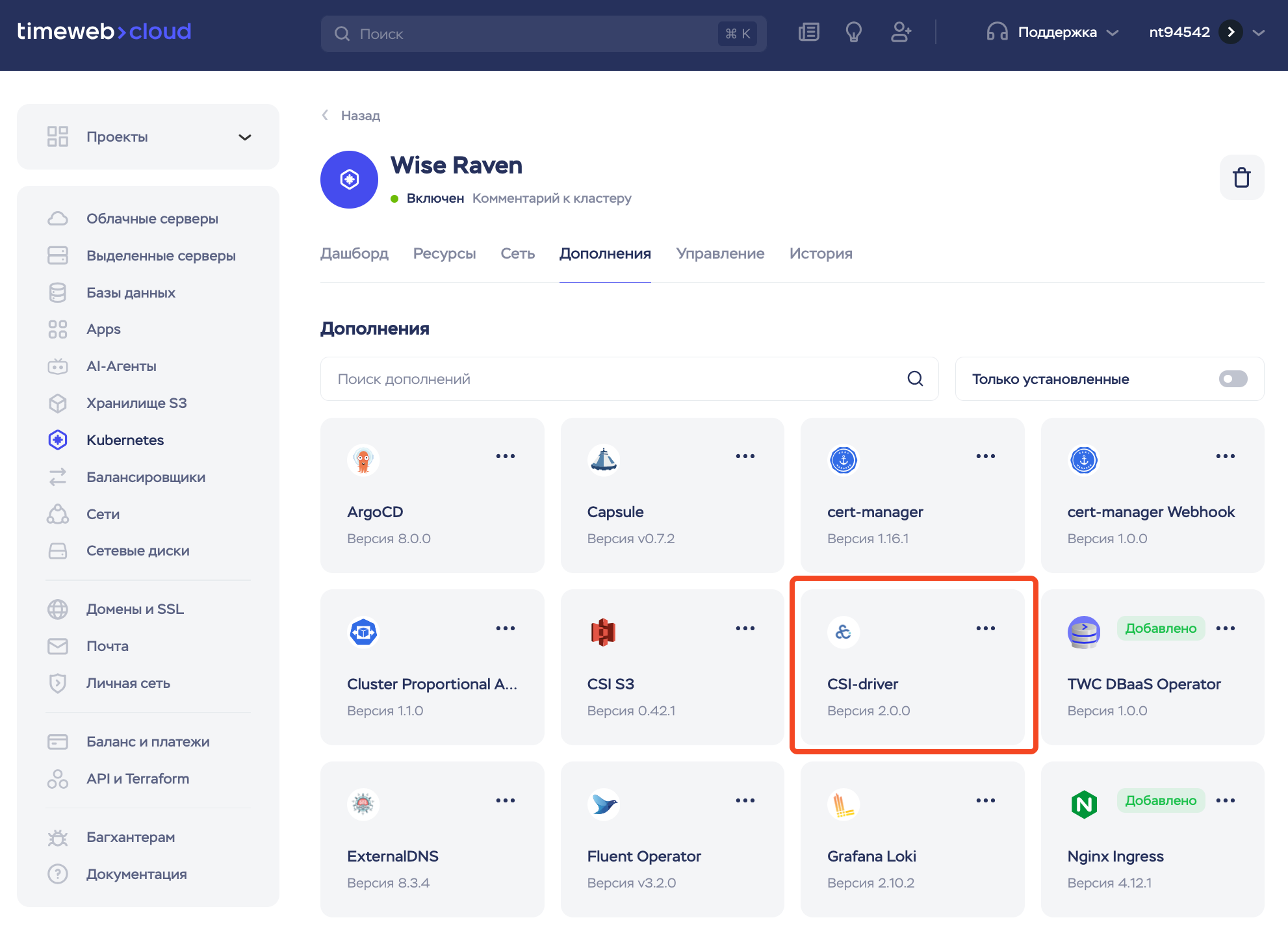Image resolution: width=1288 pixels, height=933 pixels.
Task: Switch to the Управление tab
Action: pos(720,253)
